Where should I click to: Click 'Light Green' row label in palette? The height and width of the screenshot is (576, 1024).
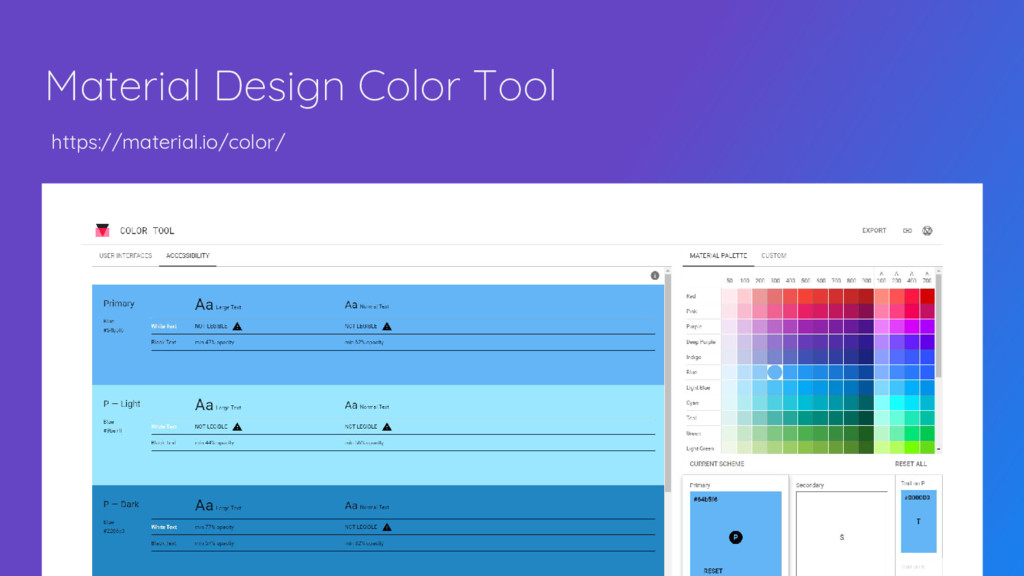tap(699, 449)
